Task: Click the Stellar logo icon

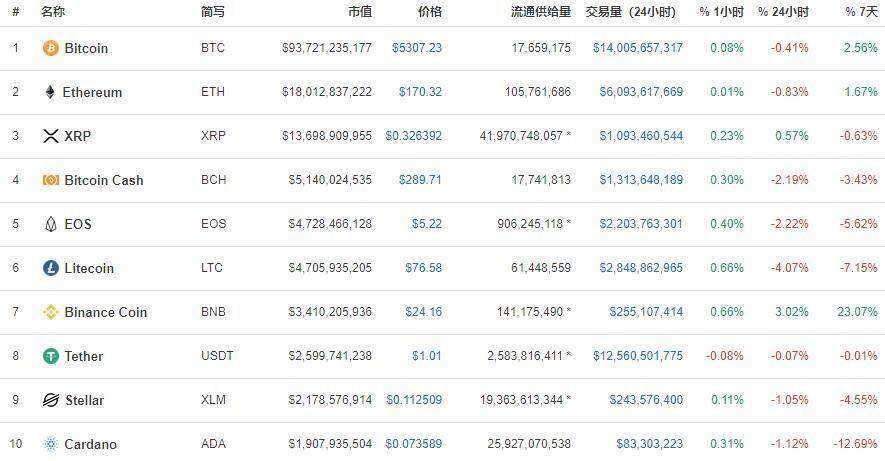Action: click(x=50, y=400)
